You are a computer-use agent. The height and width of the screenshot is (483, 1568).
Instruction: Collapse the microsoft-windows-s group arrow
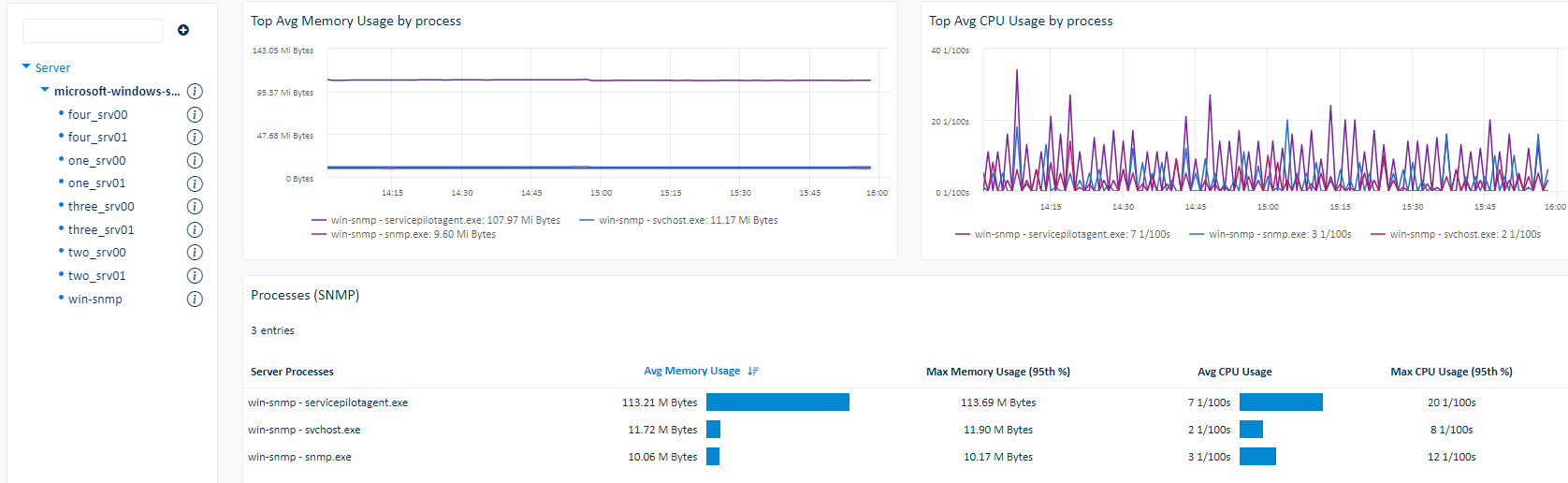45,91
